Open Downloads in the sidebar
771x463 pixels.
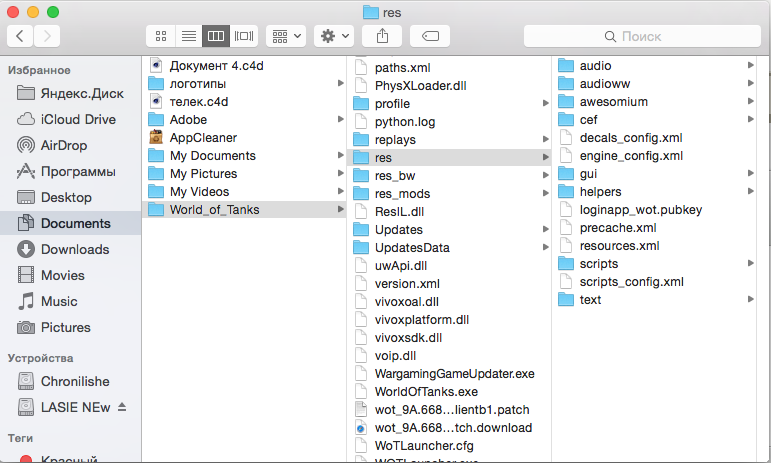(x=75, y=249)
